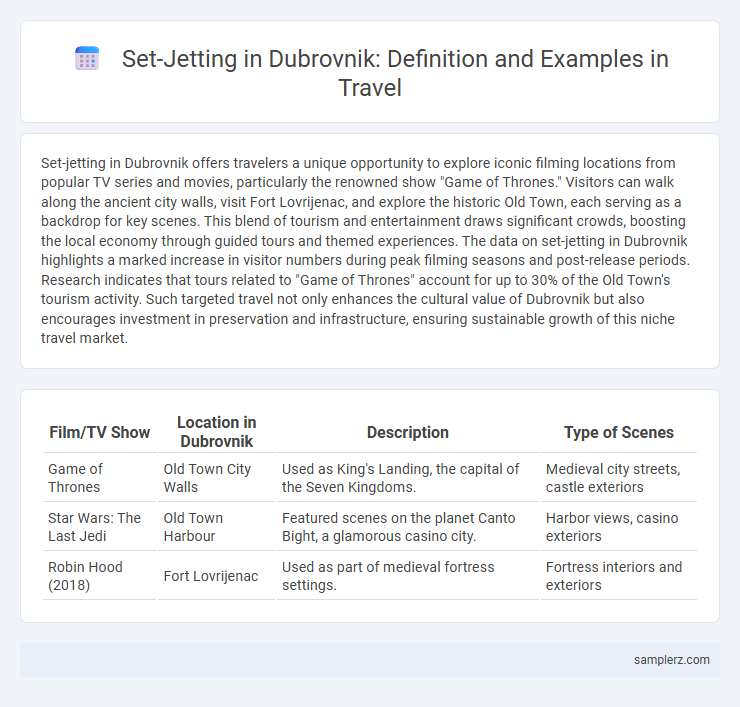Click the medieval fortress settings description cell
Image resolution: width=740 pixels, height=707 pixels.
pos(408,576)
